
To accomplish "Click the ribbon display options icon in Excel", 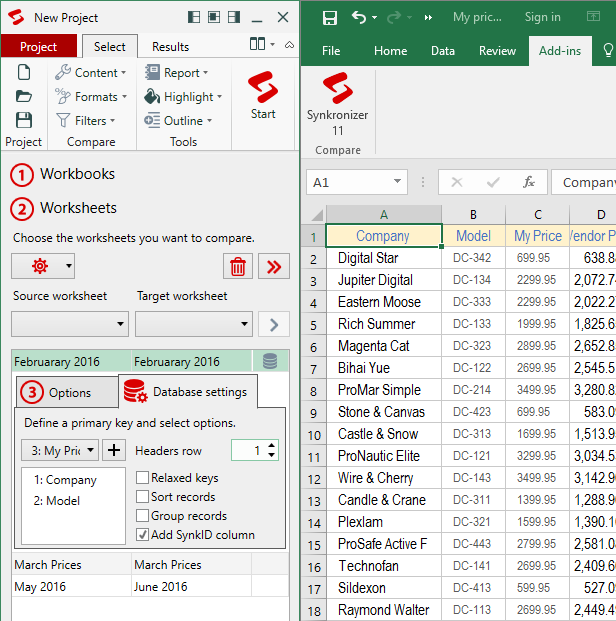I will coord(593,16).
